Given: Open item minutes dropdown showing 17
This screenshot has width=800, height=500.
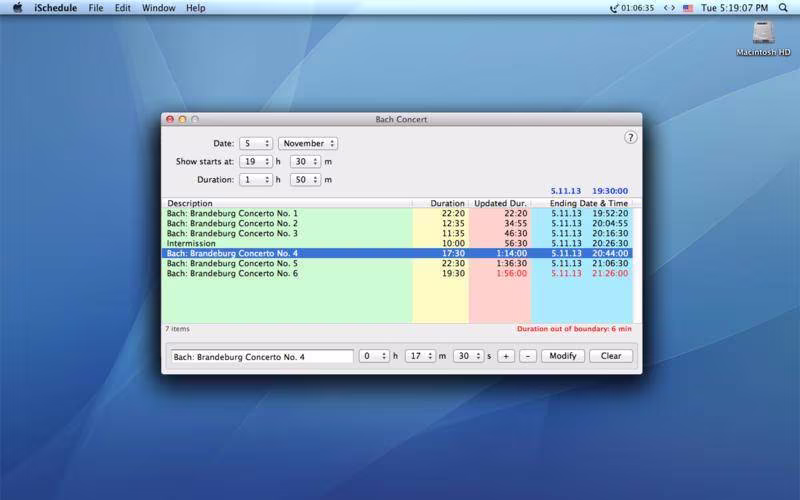Looking at the screenshot, I should coord(420,356).
